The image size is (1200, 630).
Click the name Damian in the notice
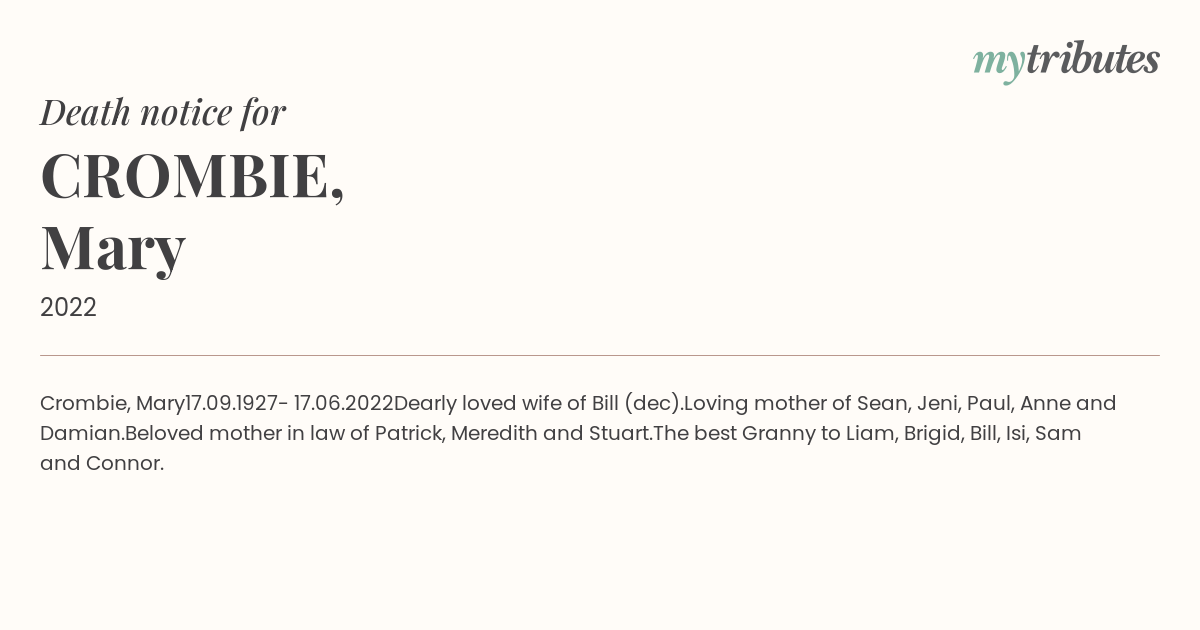tap(80, 433)
